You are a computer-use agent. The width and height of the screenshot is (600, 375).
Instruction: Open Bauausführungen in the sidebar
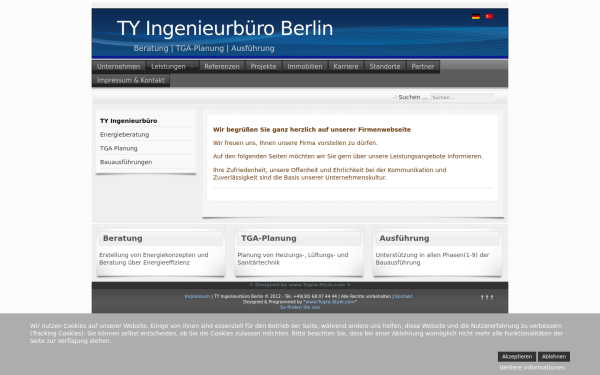coord(126,162)
